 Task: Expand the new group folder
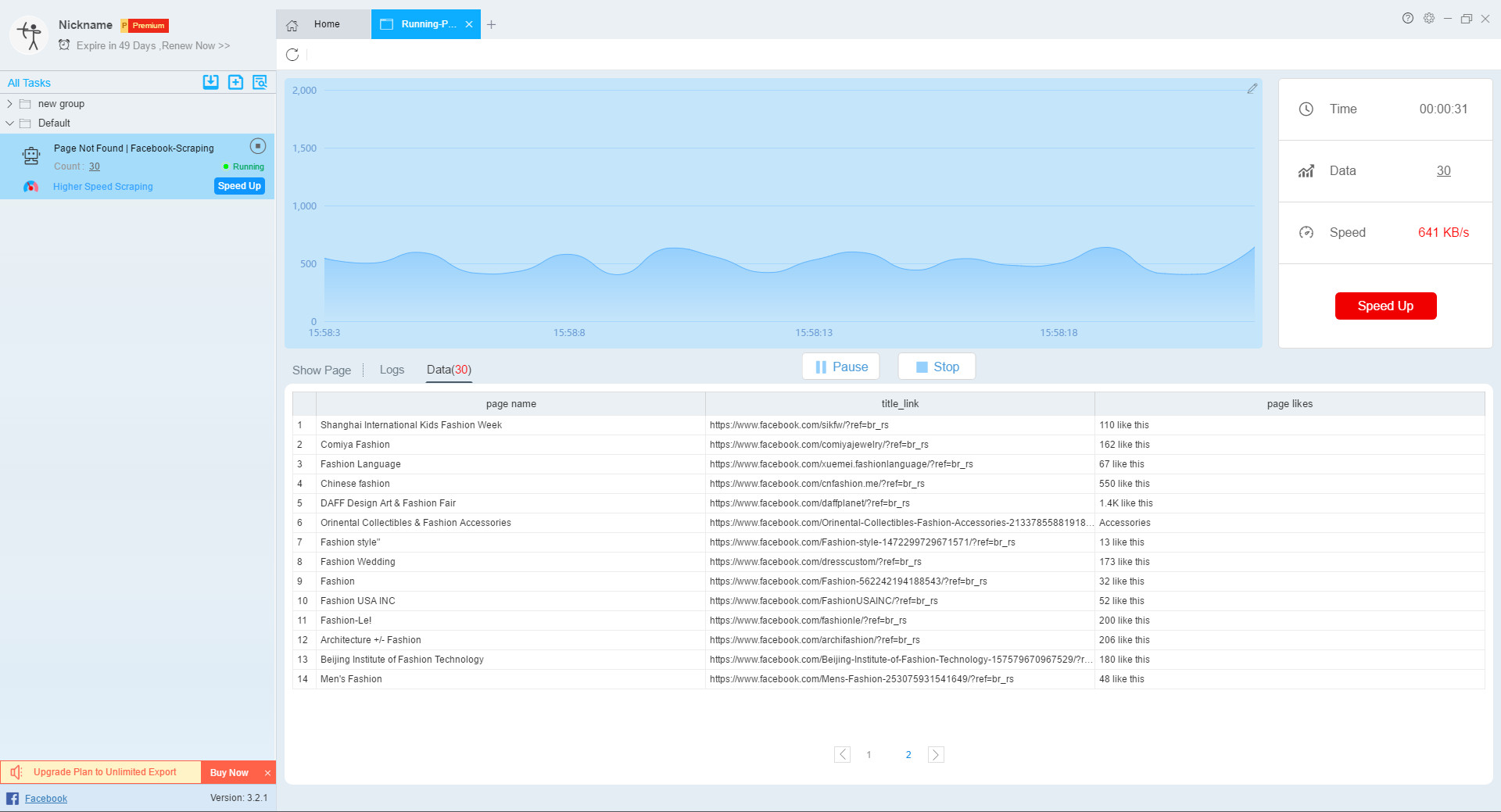[9, 104]
